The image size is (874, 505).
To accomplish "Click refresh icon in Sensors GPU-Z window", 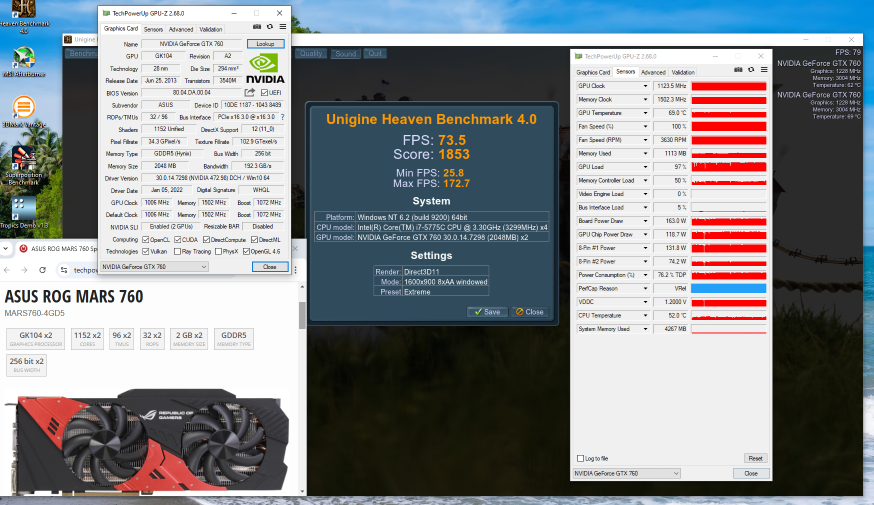I will click(751, 70).
